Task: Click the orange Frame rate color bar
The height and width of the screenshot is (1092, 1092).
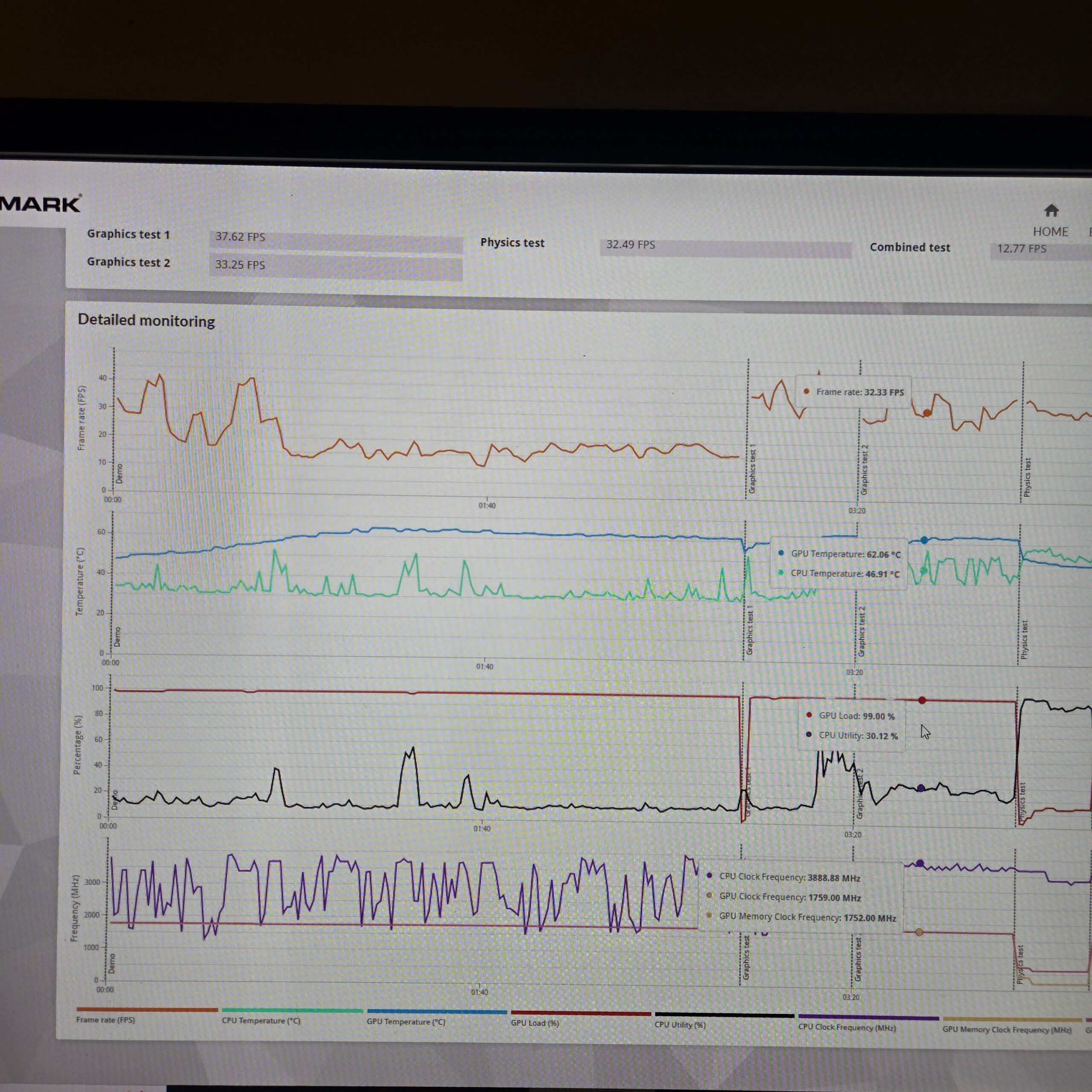Action: pos(147,1010)
